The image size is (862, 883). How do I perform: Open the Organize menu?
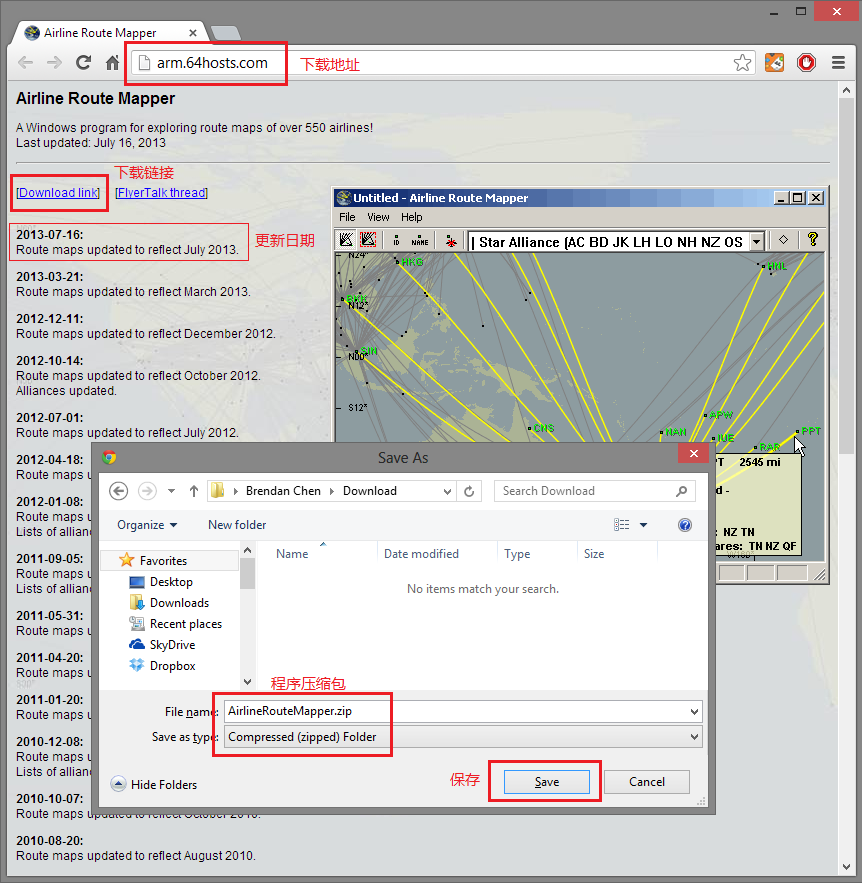[x=147, y=525]
